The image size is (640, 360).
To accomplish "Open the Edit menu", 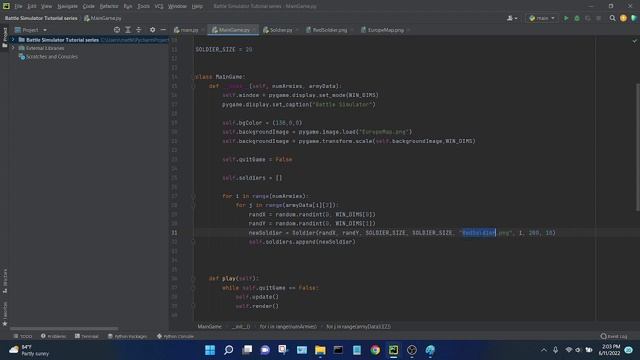I will (x=32, y=7).
